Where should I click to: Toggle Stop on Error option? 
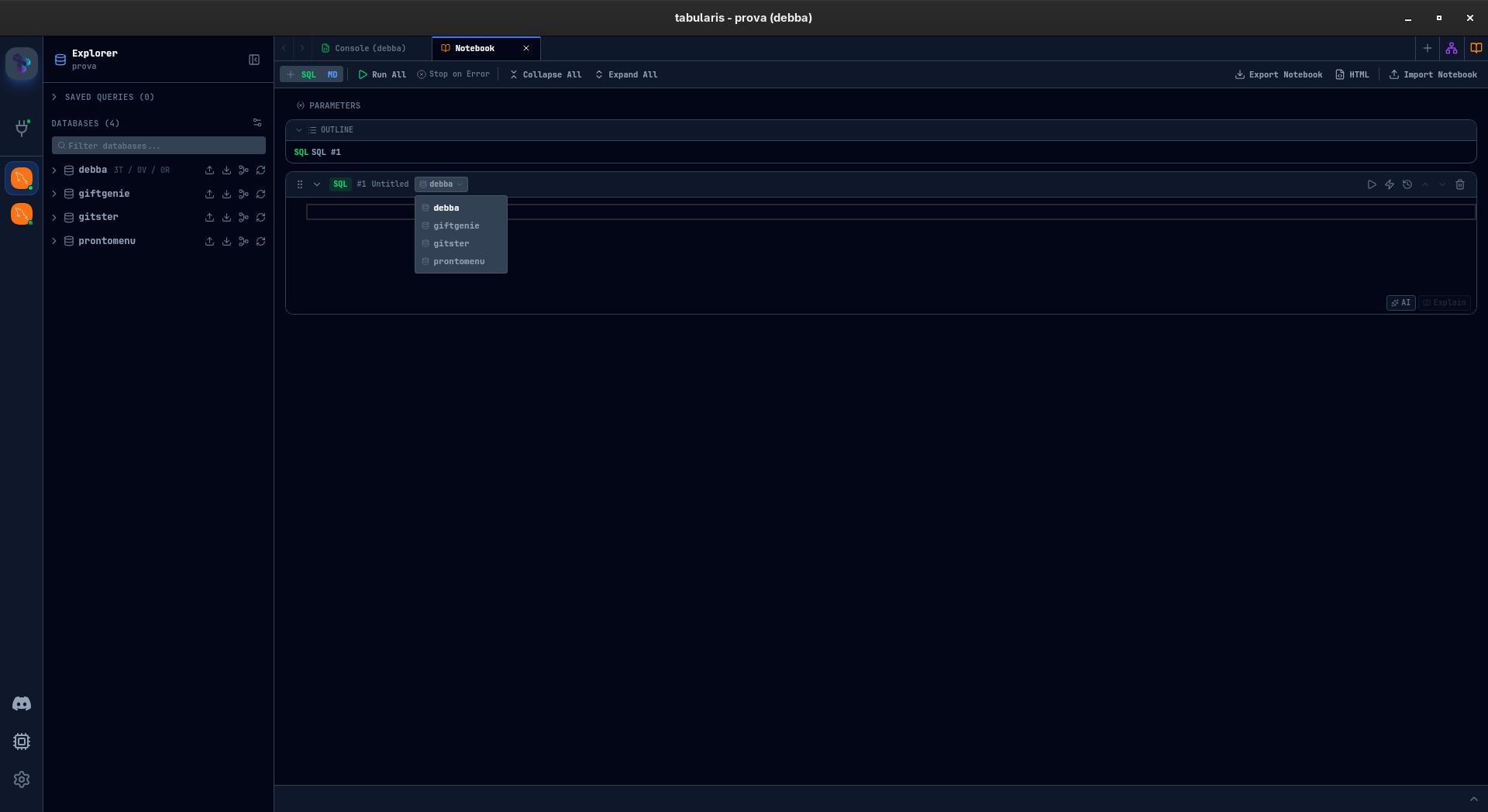click(453, 74)
